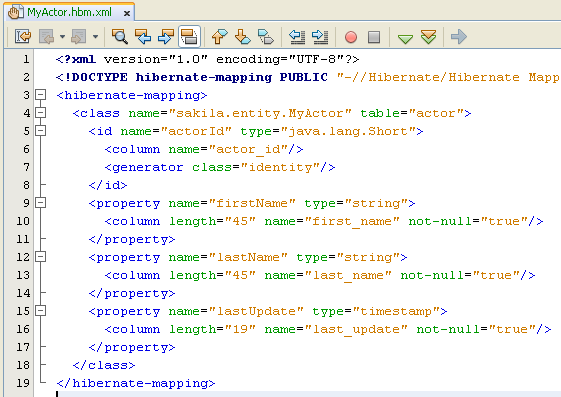Collapse the hibernate-mapping fold on line 3
Viewport: 561px width, 397px height.
[x=41, y=95]
